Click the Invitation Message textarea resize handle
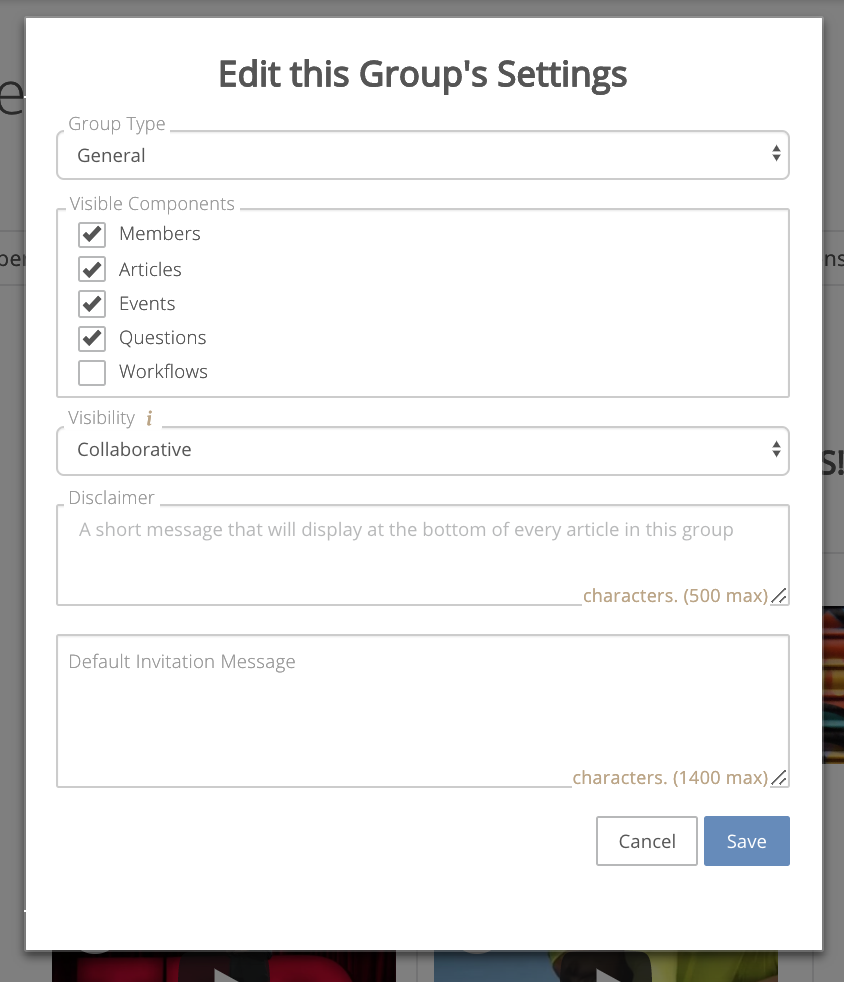The height and width of the screenshot is (982, 844). click(779, 778)
